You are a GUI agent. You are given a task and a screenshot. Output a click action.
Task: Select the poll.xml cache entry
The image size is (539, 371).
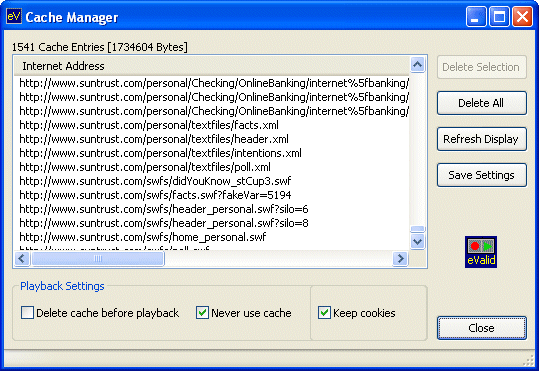(x=145, y=167)
